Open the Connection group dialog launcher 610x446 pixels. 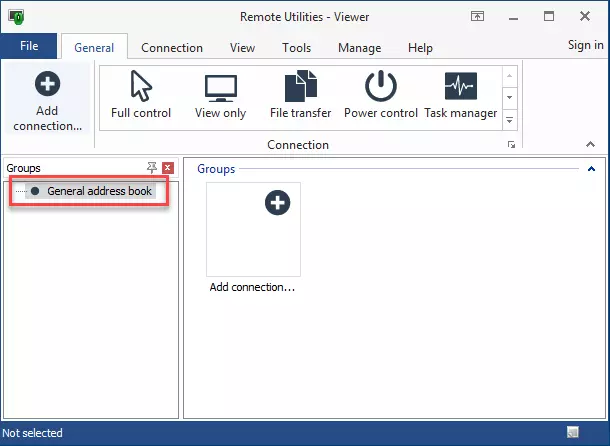tap(511, 145)
